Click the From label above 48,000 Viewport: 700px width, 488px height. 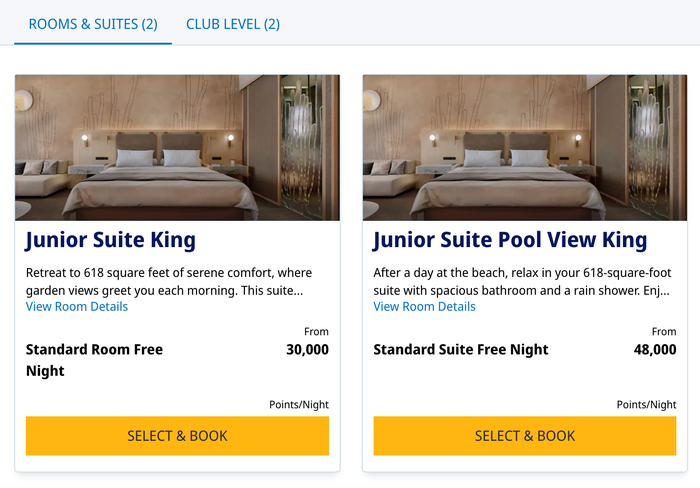coord(664,332)
